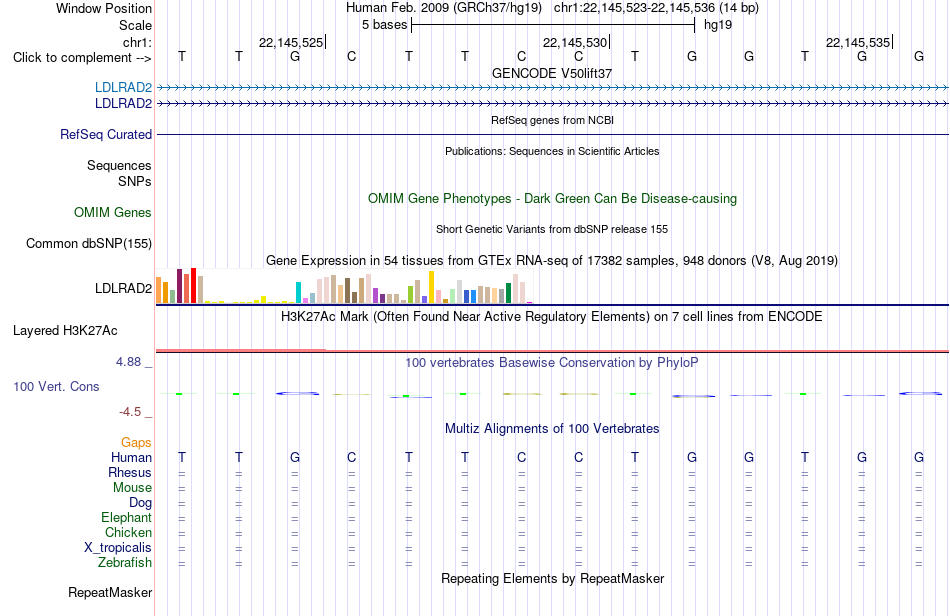Click the SNPs track label
This screenshot has height=616, width=950.
click(135, 181)
